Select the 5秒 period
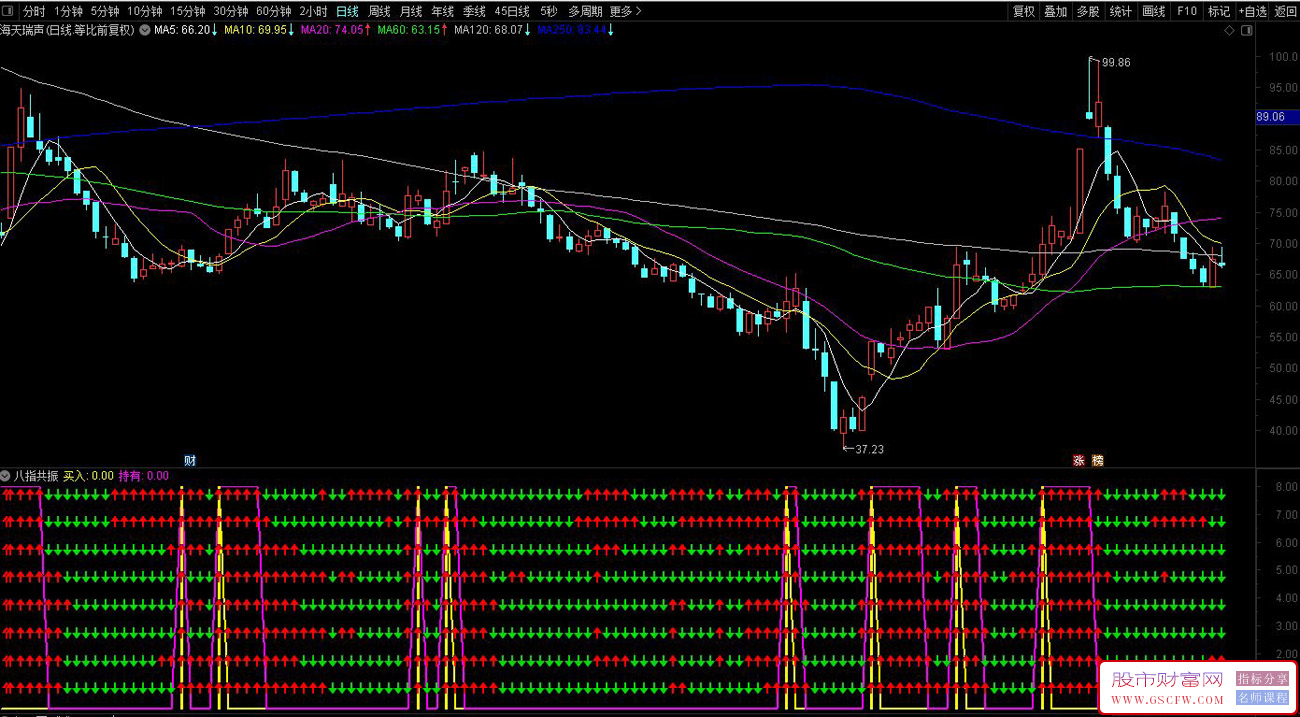The width and height of the screenshot is (1300, 717). point(548,11)
